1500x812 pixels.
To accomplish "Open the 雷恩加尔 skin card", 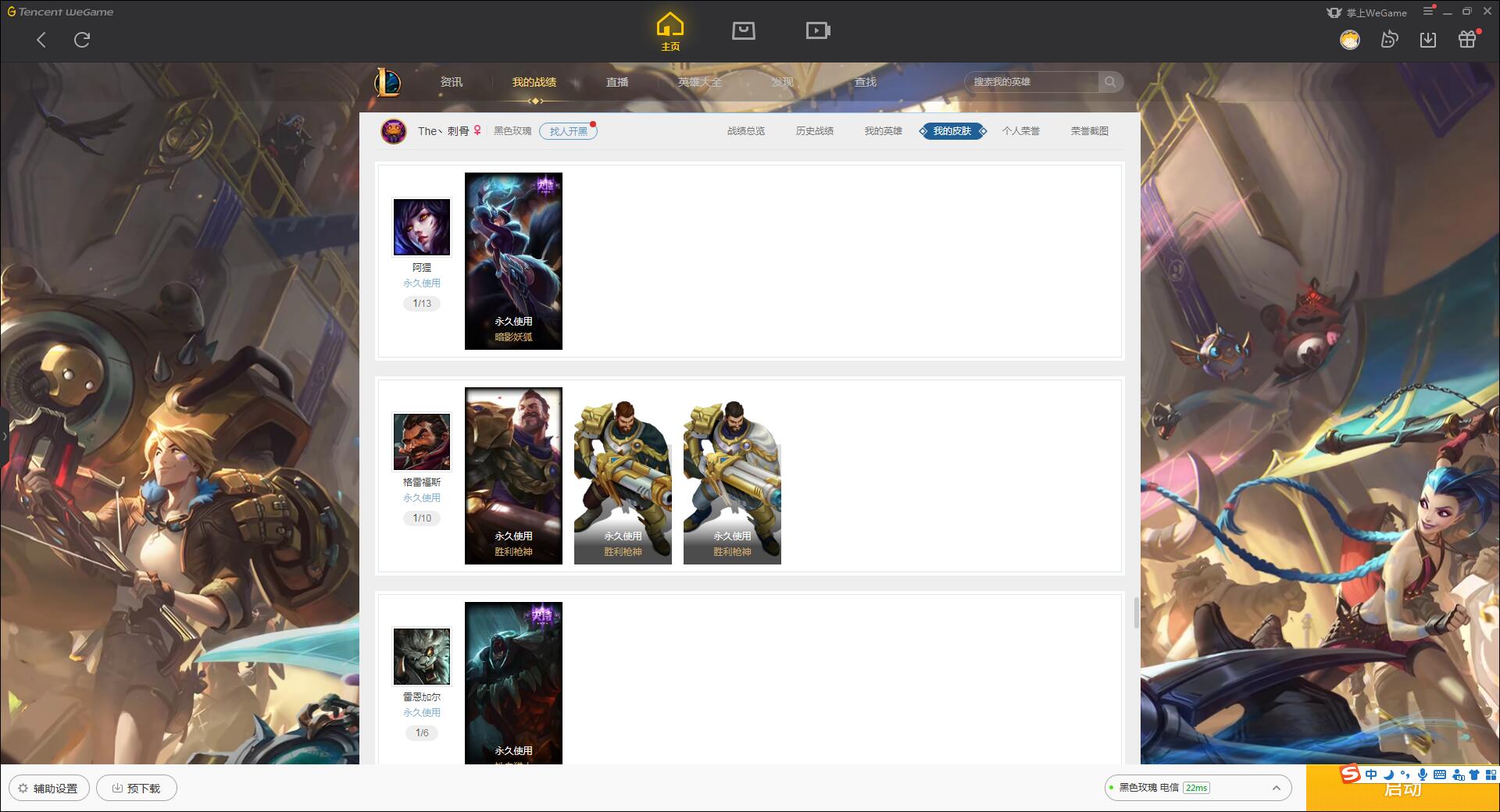I will (513, 683).
